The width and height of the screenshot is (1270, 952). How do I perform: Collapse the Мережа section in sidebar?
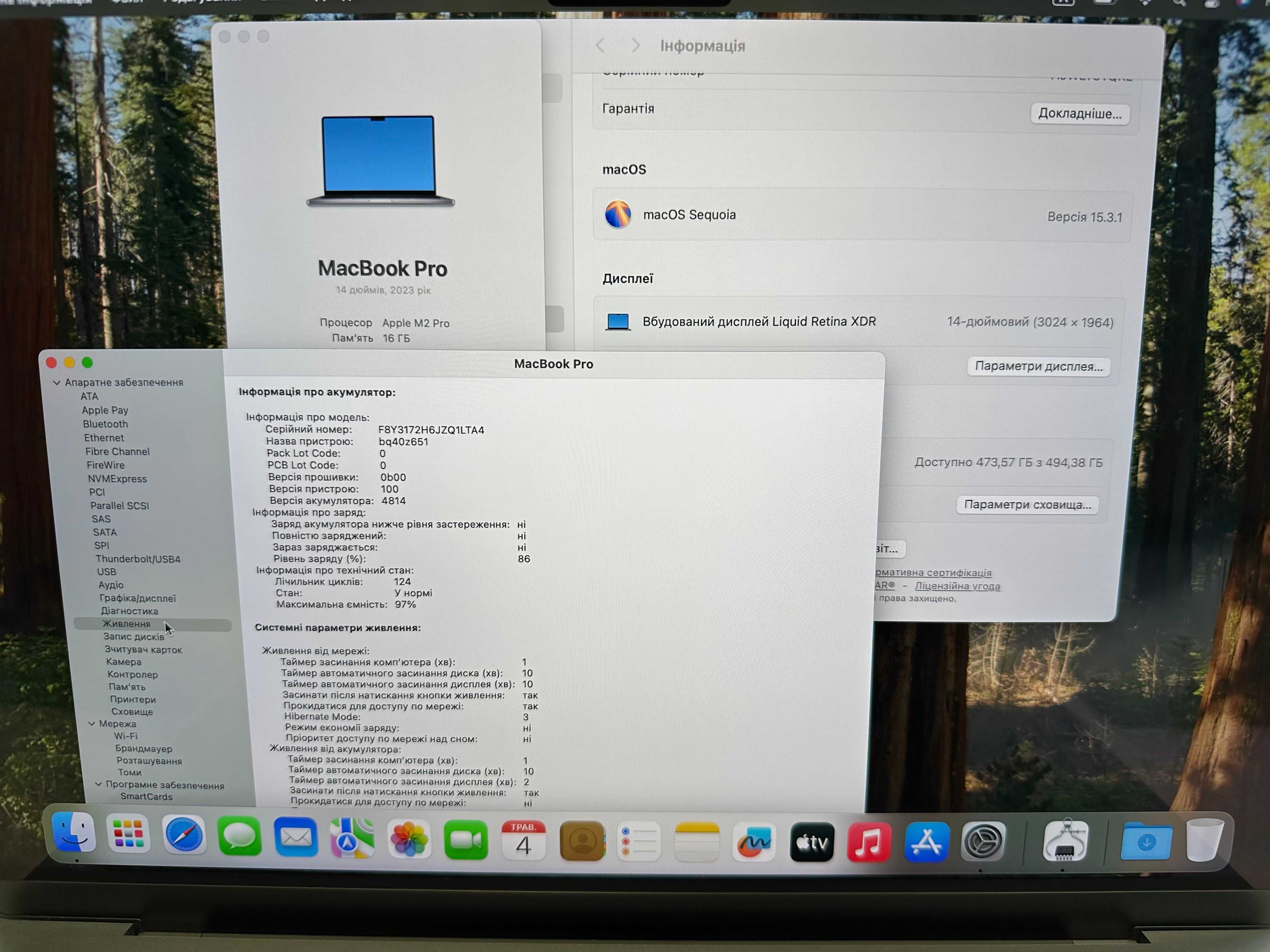pos(91,724)
